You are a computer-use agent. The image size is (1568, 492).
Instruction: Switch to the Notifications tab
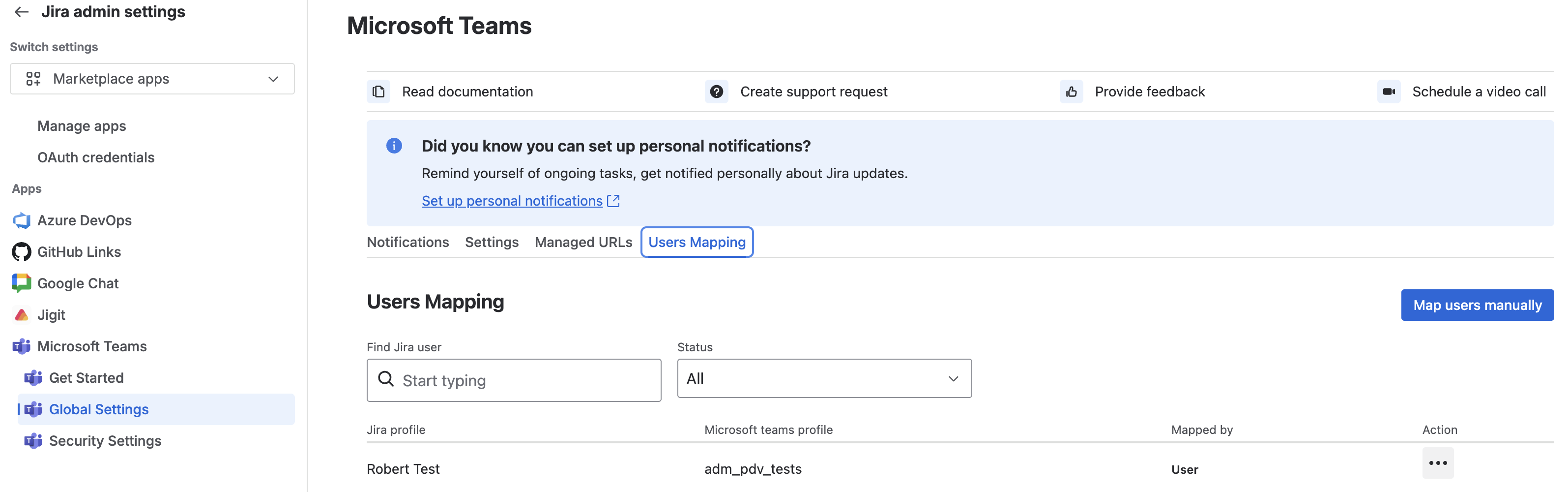408,243
